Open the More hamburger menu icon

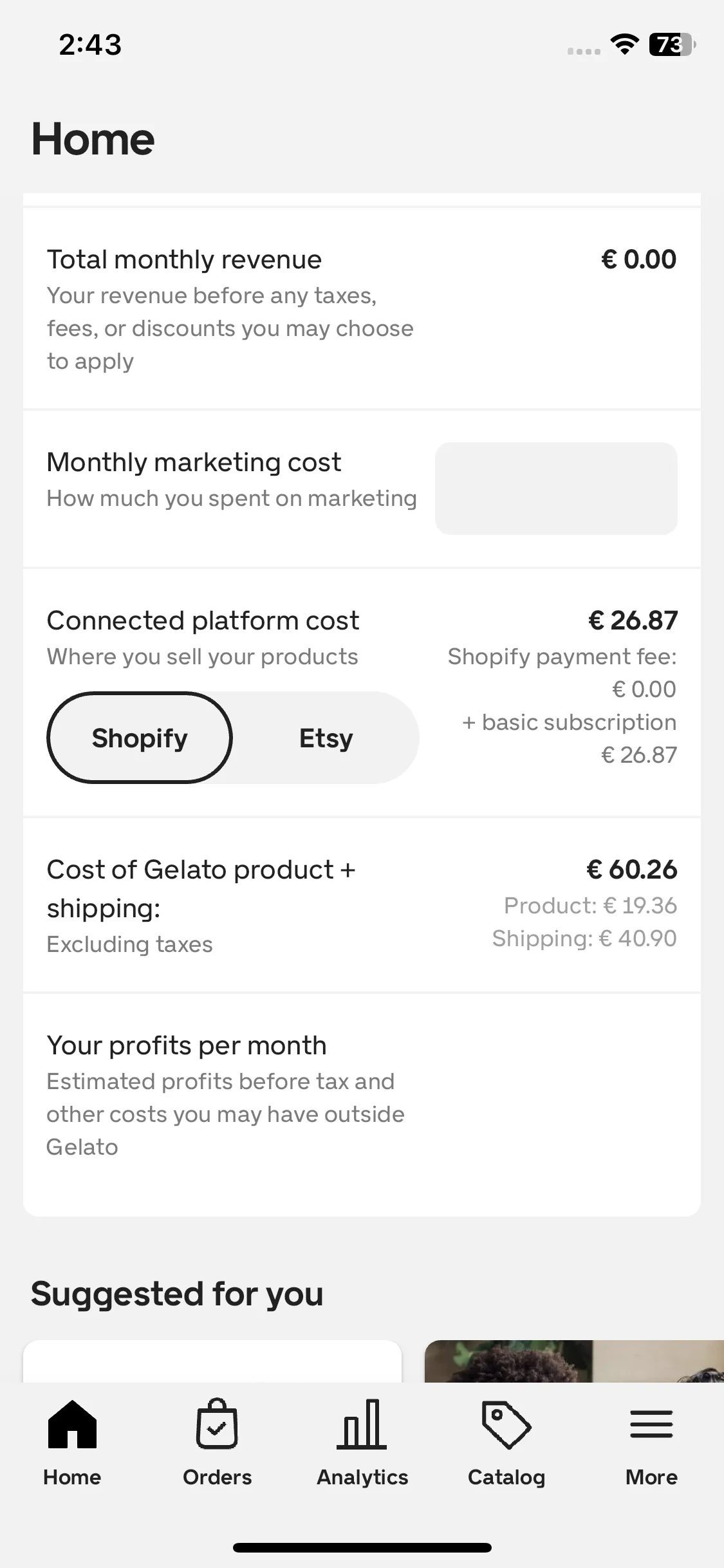(651, 1424)
